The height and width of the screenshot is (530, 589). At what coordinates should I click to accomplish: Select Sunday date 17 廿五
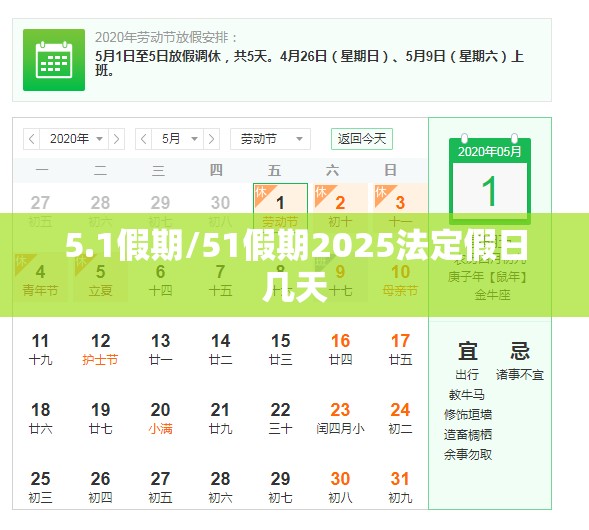click(x=400, y=349)
